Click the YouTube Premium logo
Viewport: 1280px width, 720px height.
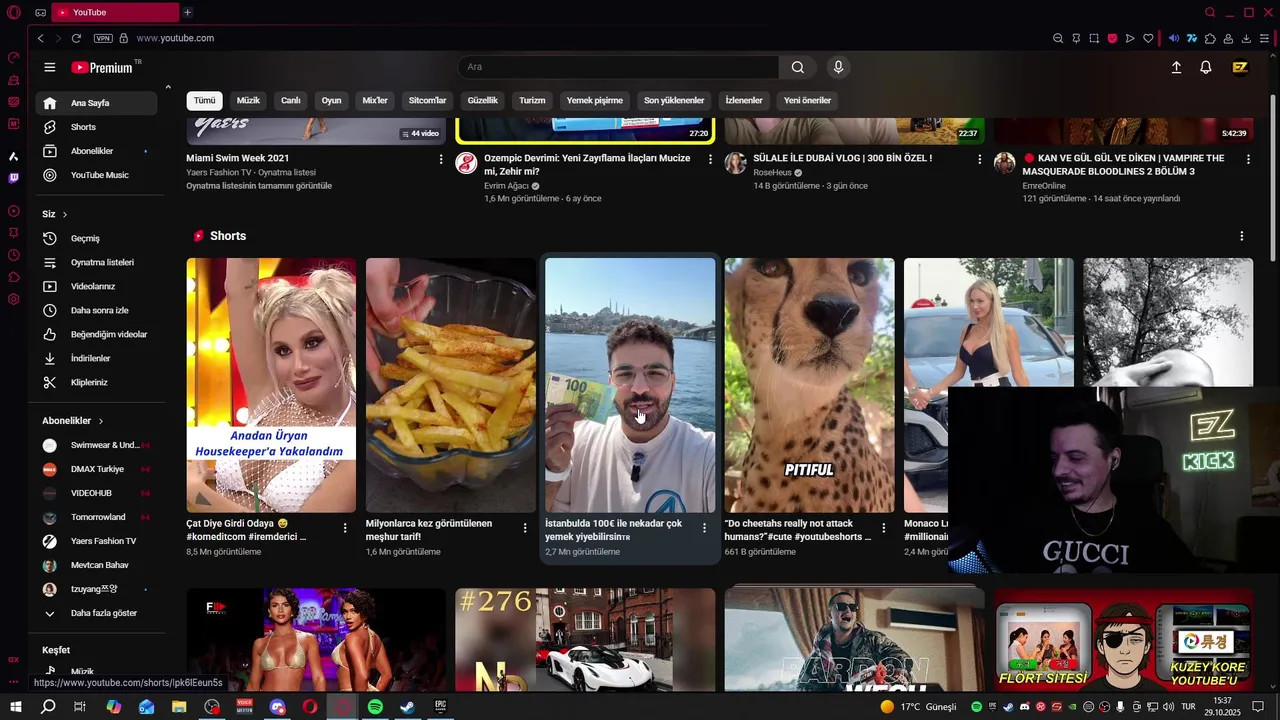103,67
